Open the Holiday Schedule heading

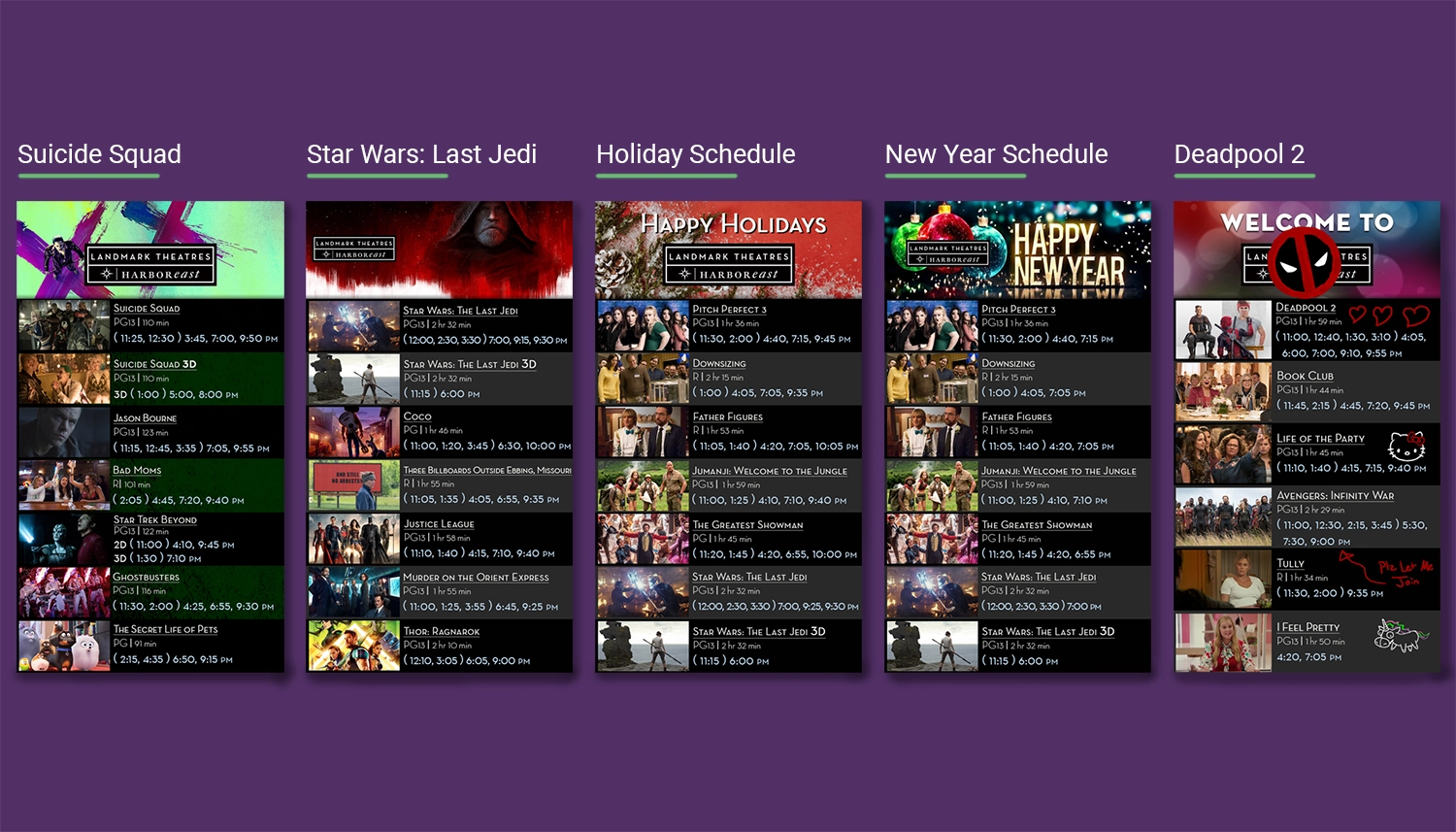pos(695,154)
